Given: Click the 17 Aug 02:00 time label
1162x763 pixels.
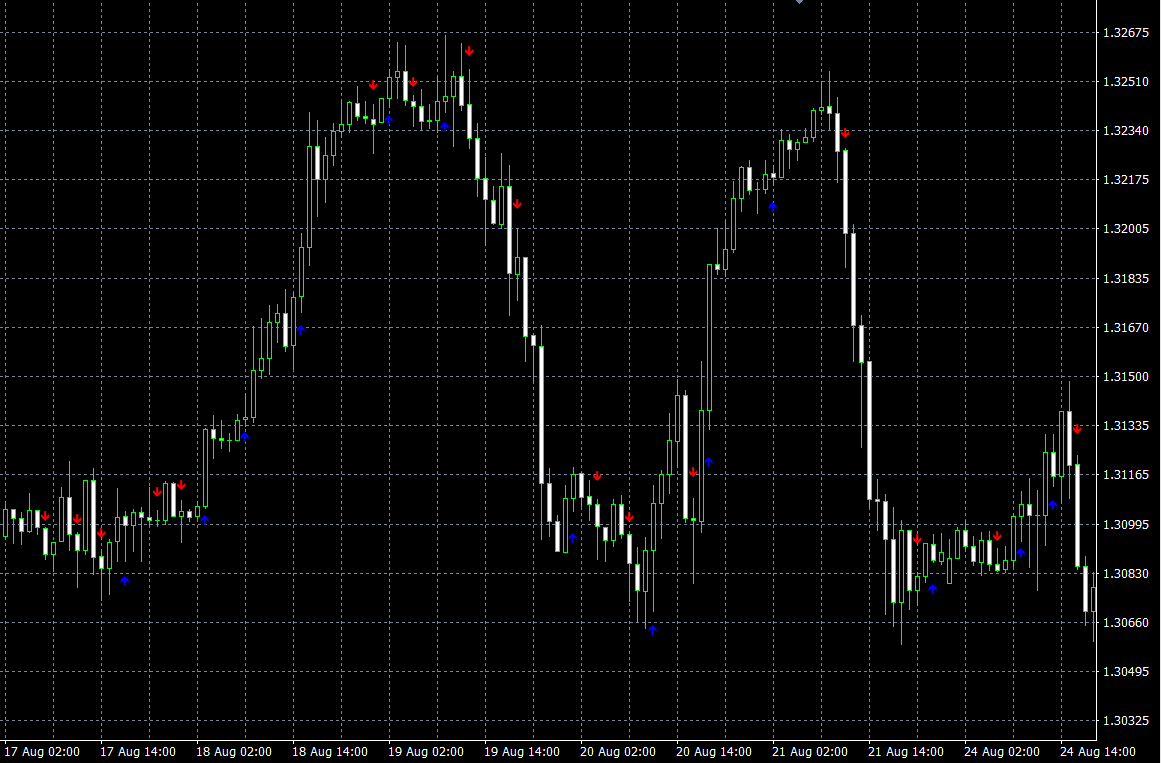Looking at the screenshot, I should click(42, 751).
